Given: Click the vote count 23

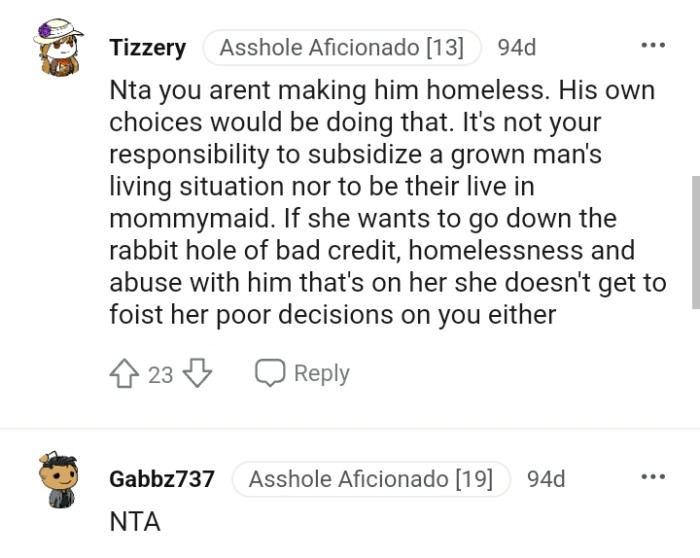Looking at the screenshot, I should coord(161,375).
